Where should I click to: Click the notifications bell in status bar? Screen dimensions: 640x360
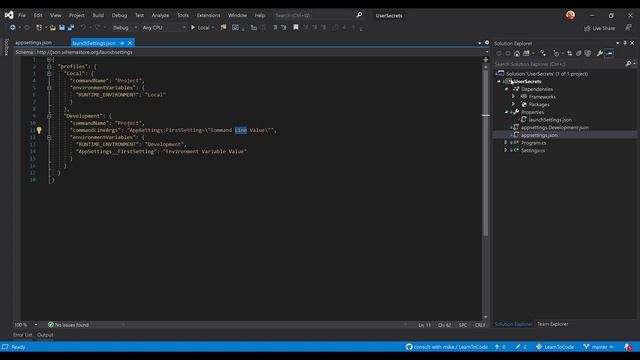(628, 347)
